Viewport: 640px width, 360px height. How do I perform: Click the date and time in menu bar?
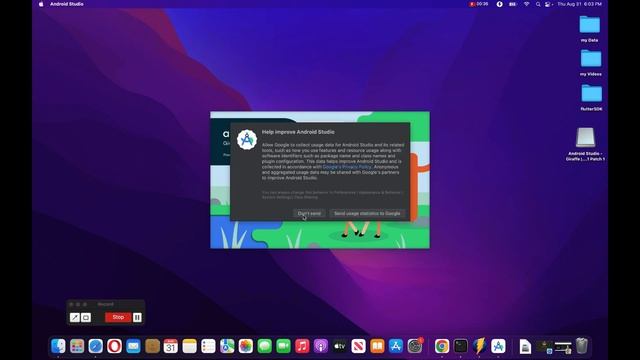click(579, 4)
